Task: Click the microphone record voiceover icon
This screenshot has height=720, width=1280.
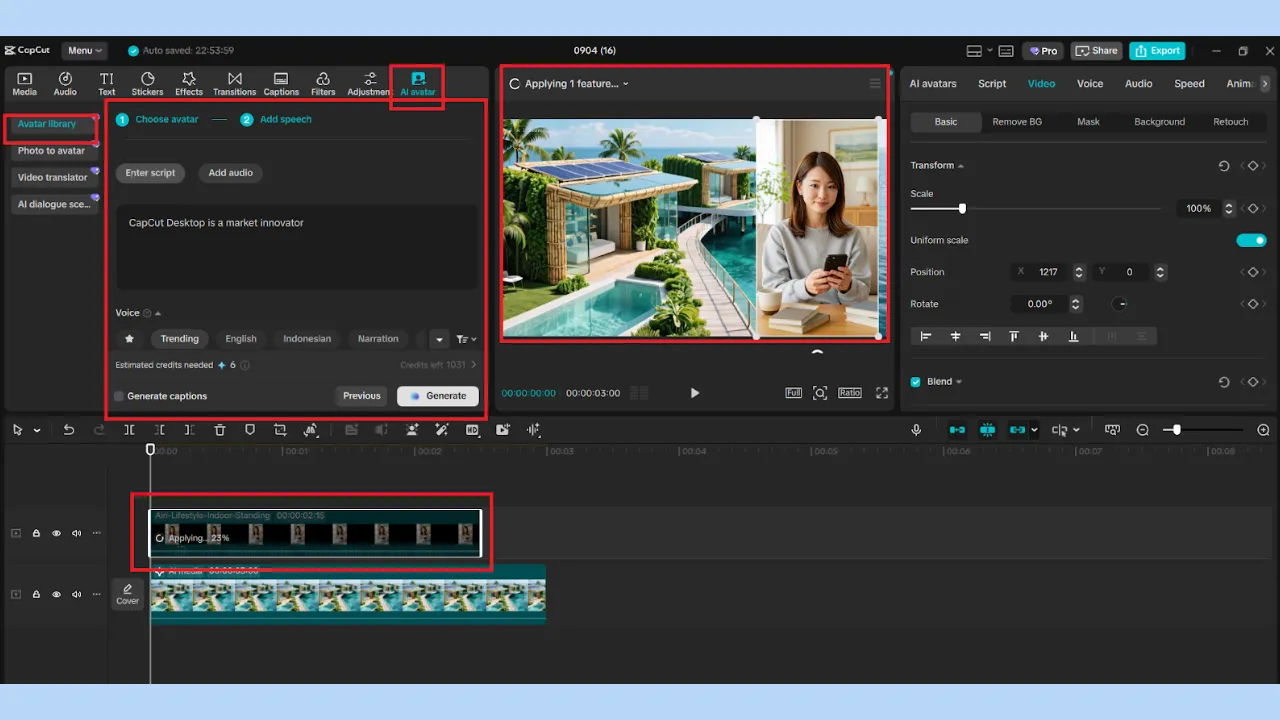Action: click(x=916, y=430)
